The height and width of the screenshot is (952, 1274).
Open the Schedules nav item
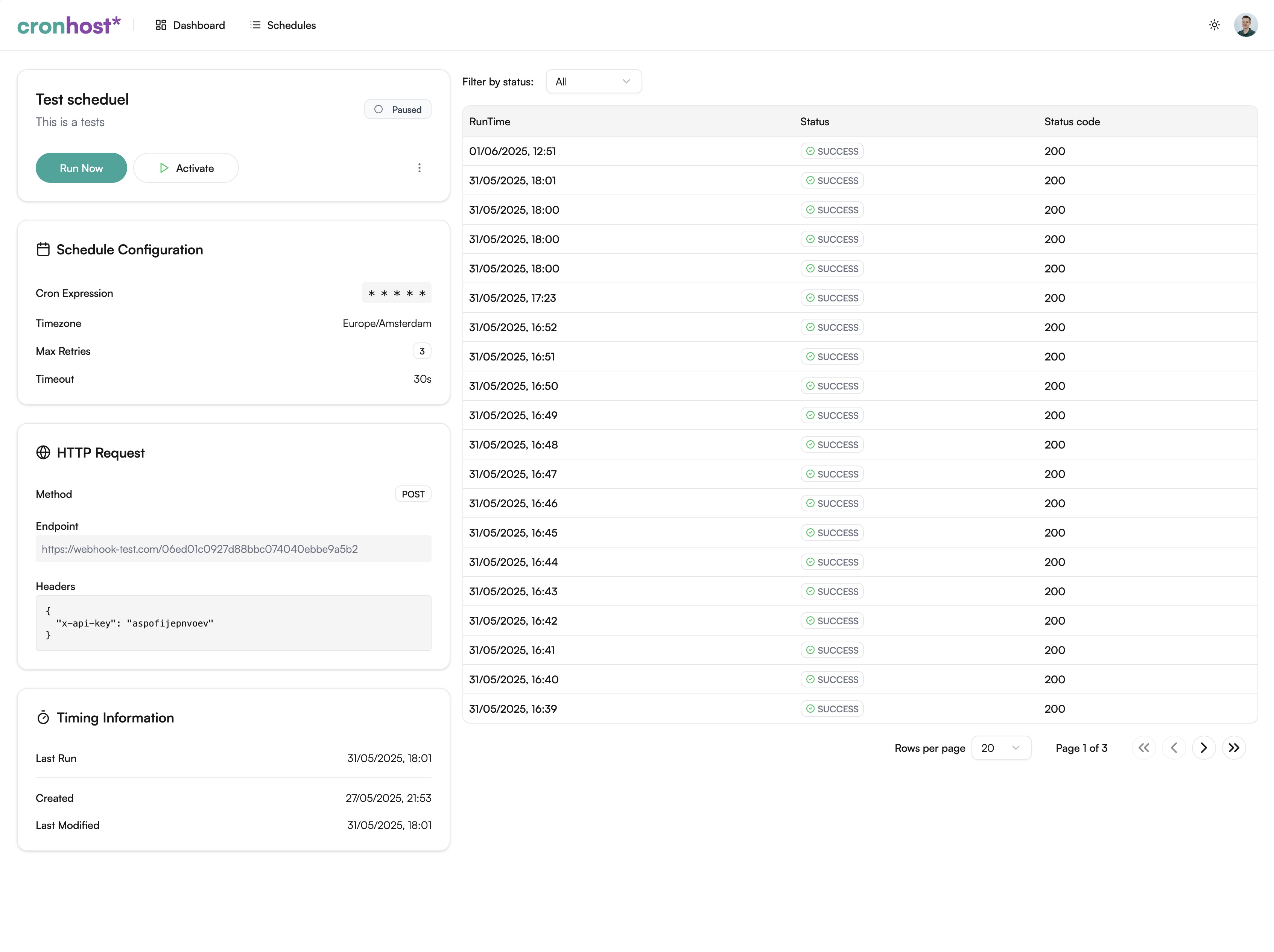click(x=283, y=25)
